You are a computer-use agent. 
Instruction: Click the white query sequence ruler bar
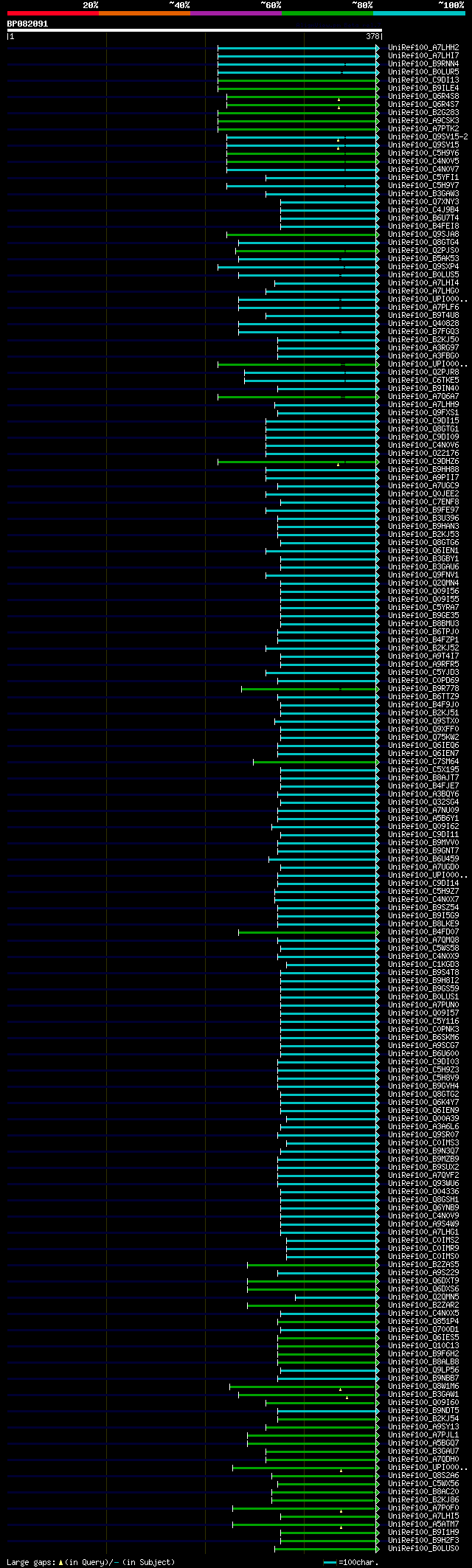194,30
